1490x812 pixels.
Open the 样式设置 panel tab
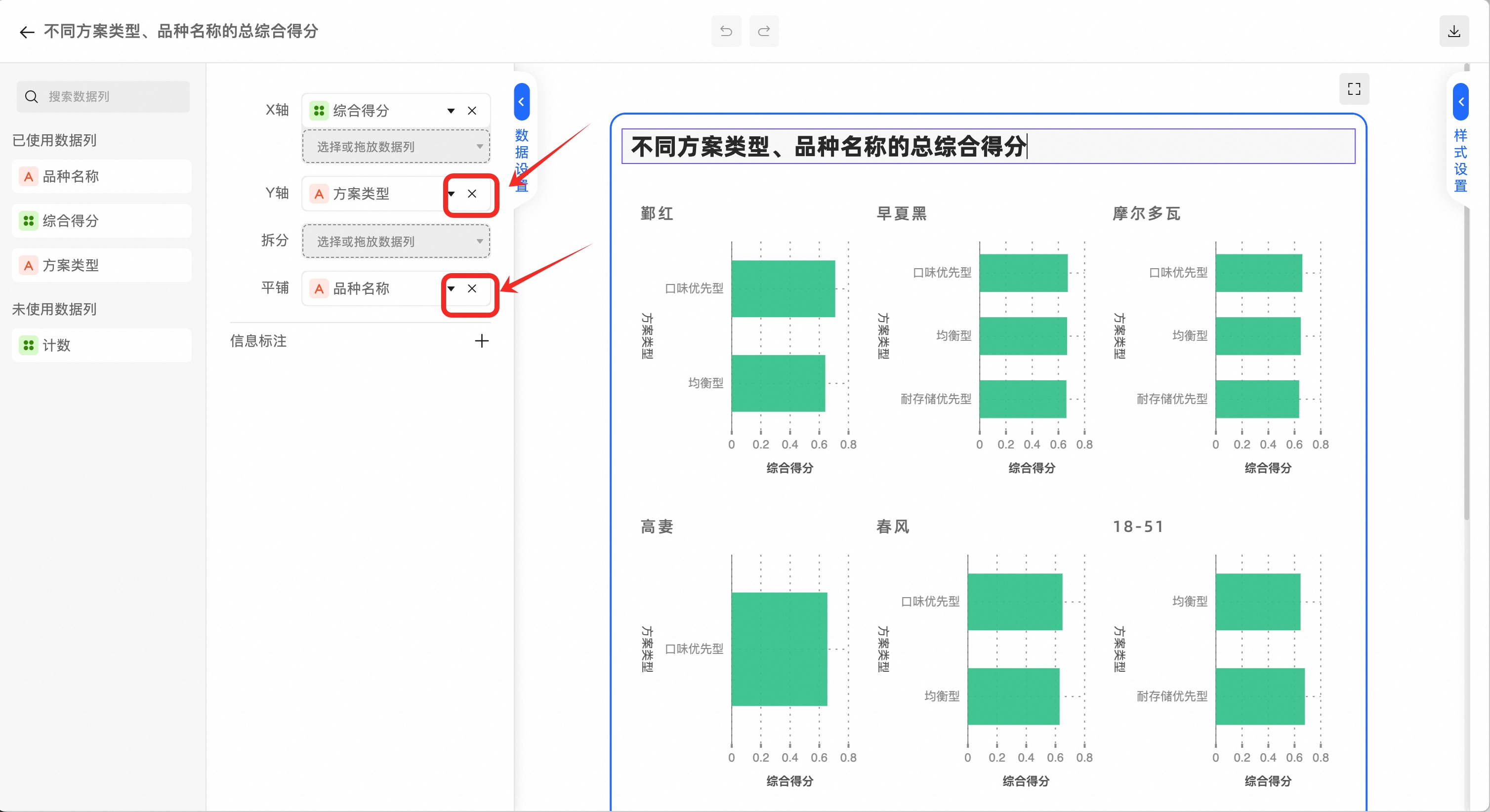[1460, 102]
